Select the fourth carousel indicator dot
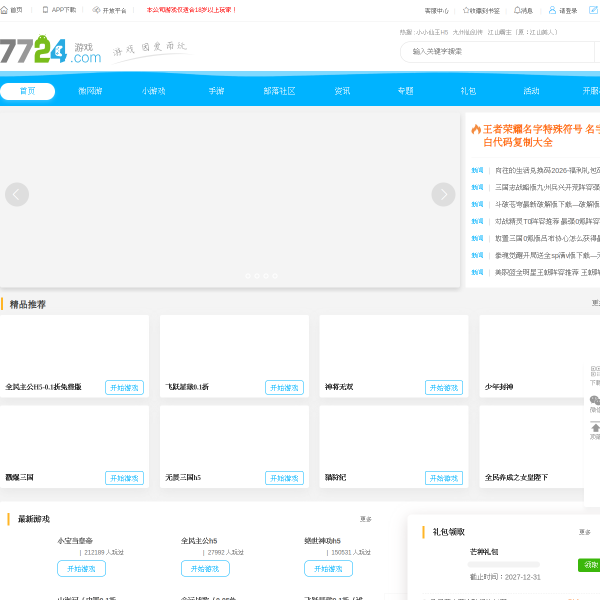 coord(275,276)
